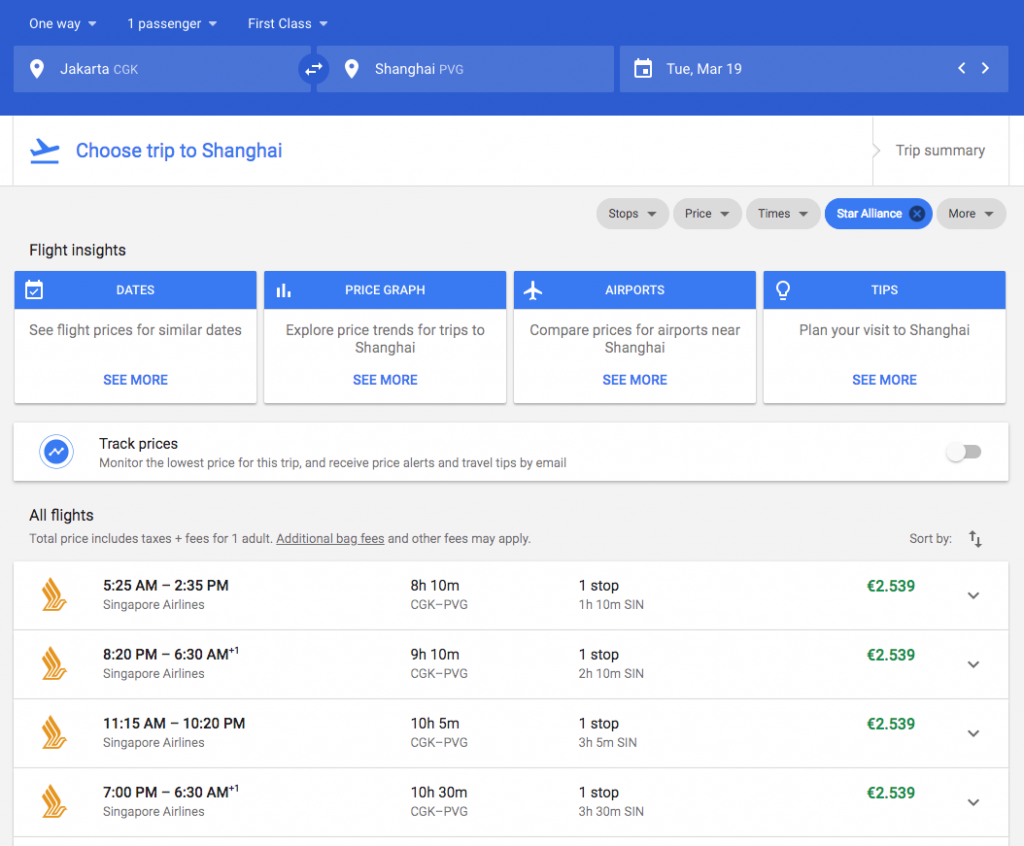Click Singapore Airlines logo on 5:25 AM flight
This screenshot has width=1024, height=846.
coord(54,595)
